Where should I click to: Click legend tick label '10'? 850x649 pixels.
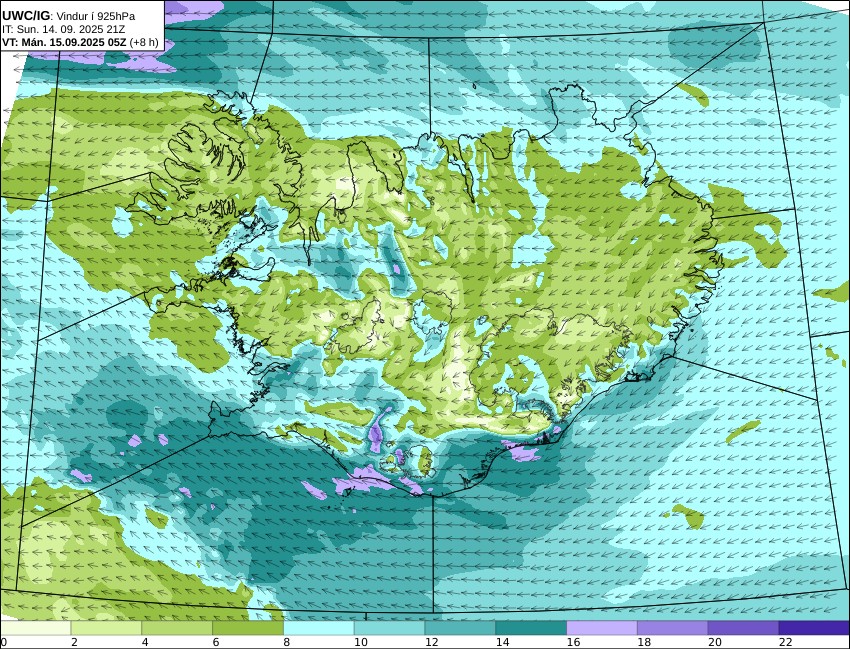[360, 642]
